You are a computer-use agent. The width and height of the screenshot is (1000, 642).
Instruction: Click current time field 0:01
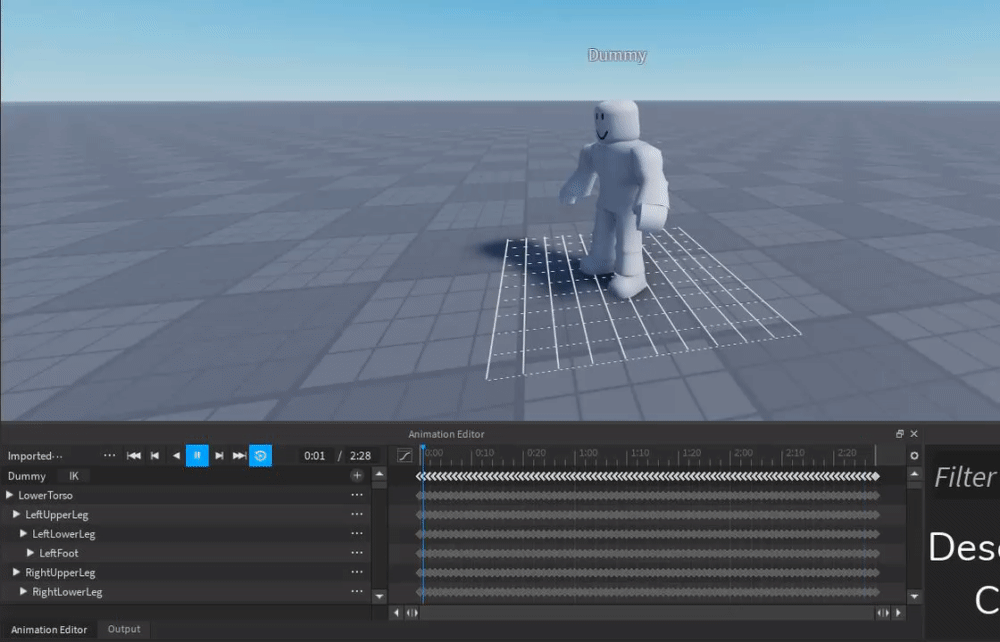(314, 456)
